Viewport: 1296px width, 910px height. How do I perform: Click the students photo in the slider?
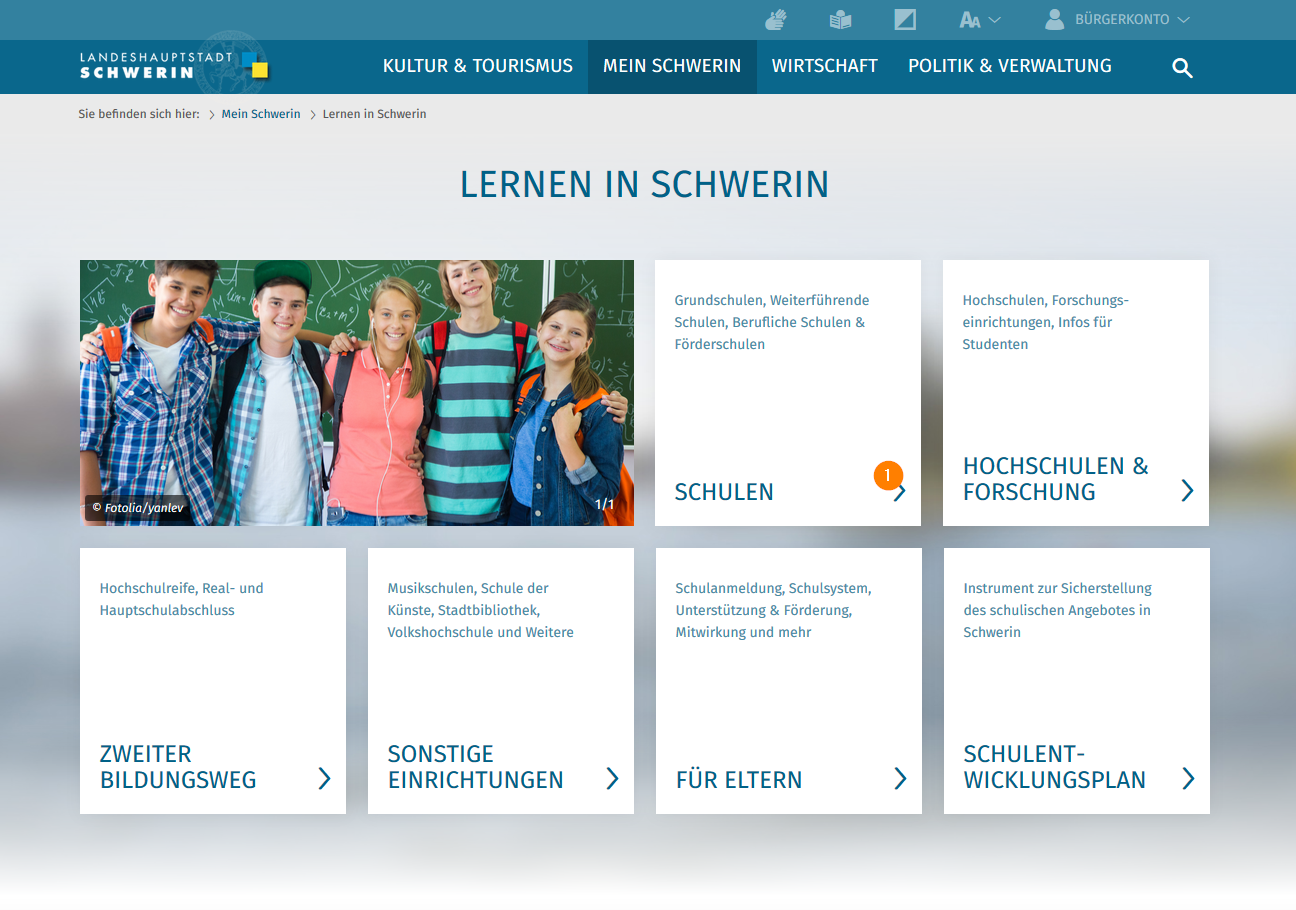coord(357,393)
